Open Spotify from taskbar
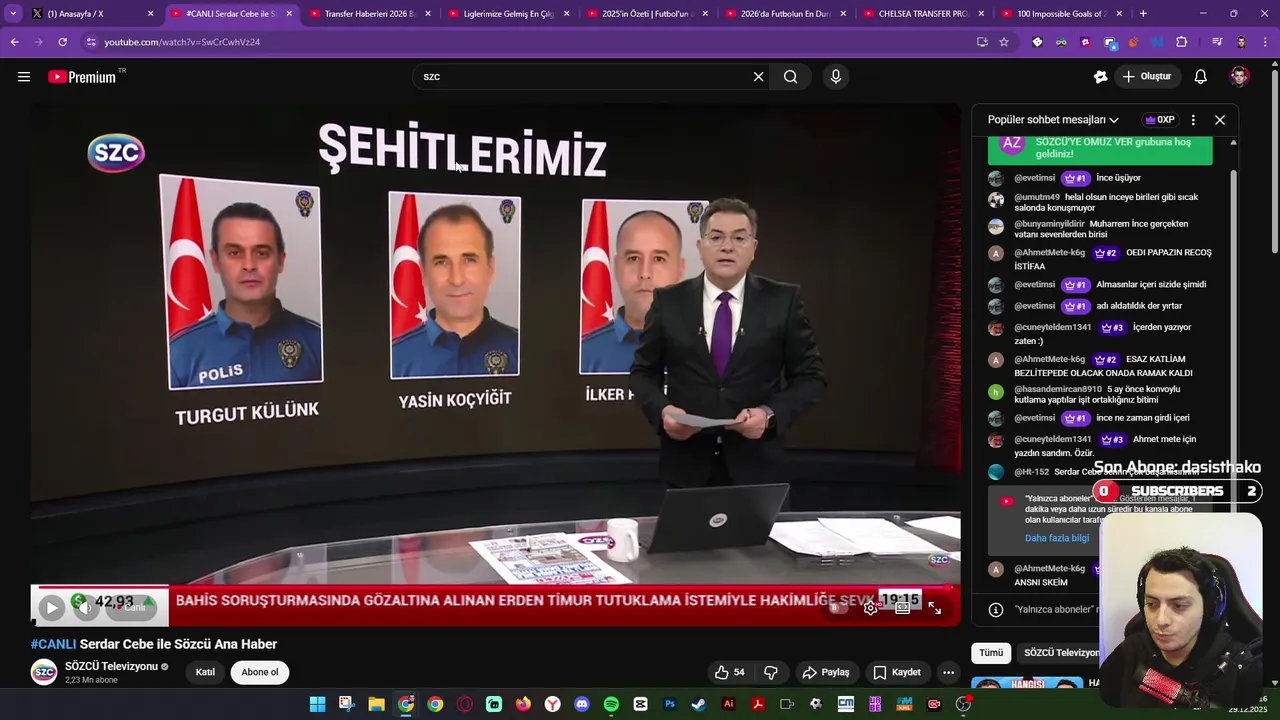Image resolution: width=1280 pixels, height=720 pixels. click(x=611, y=704)
